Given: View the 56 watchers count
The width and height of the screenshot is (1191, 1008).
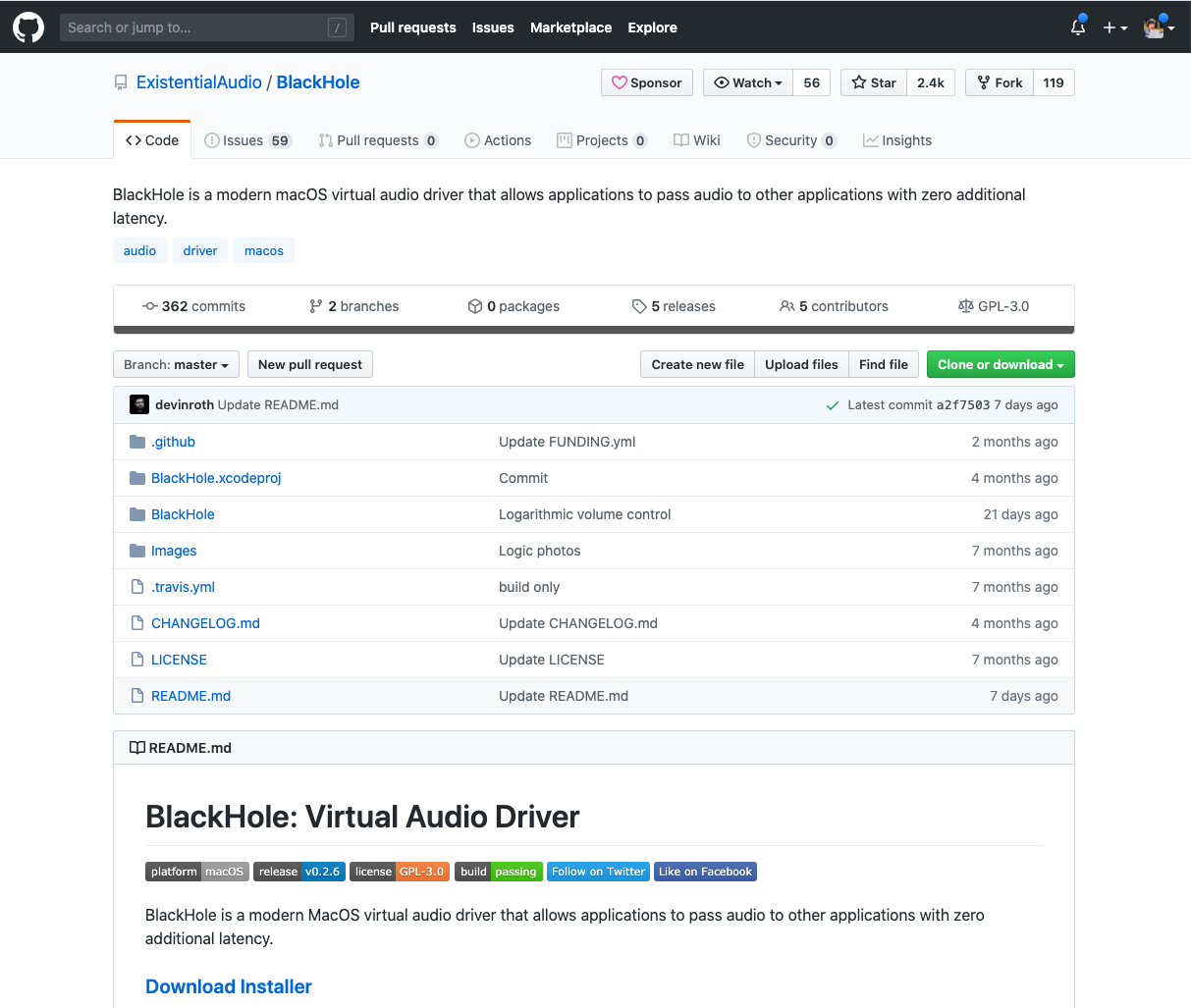Looking at the screenshot, I should tap(812, 82).
